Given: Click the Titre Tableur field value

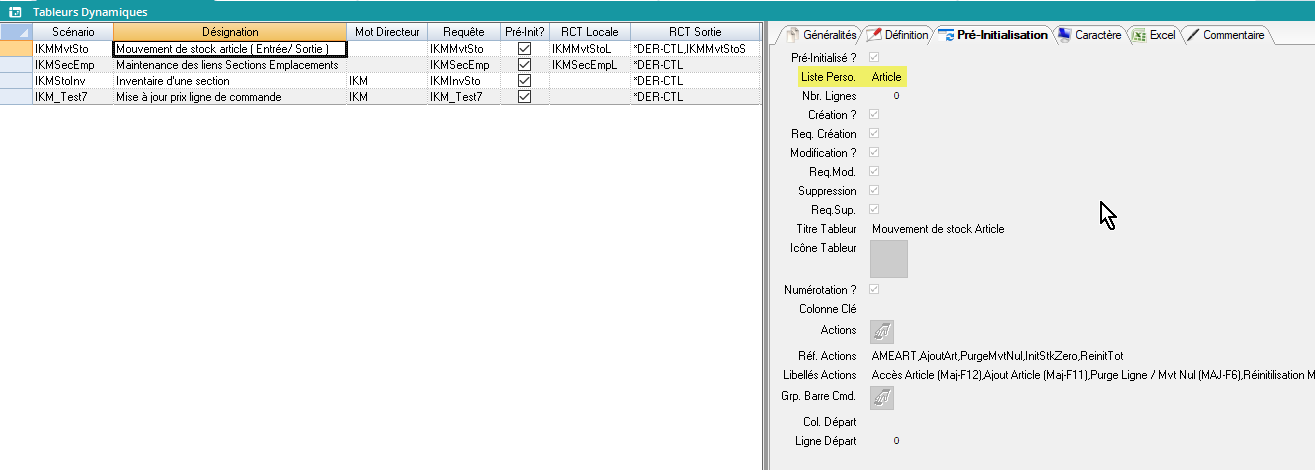Looking at the screenshot, I should [938, 229].
